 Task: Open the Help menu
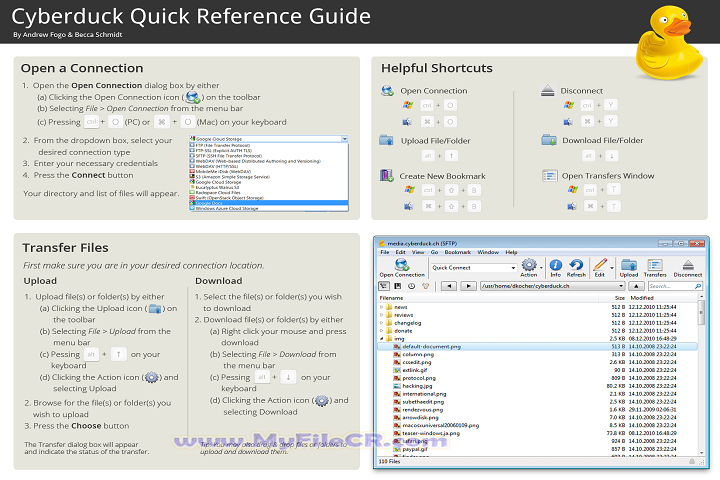click(511, 252)
